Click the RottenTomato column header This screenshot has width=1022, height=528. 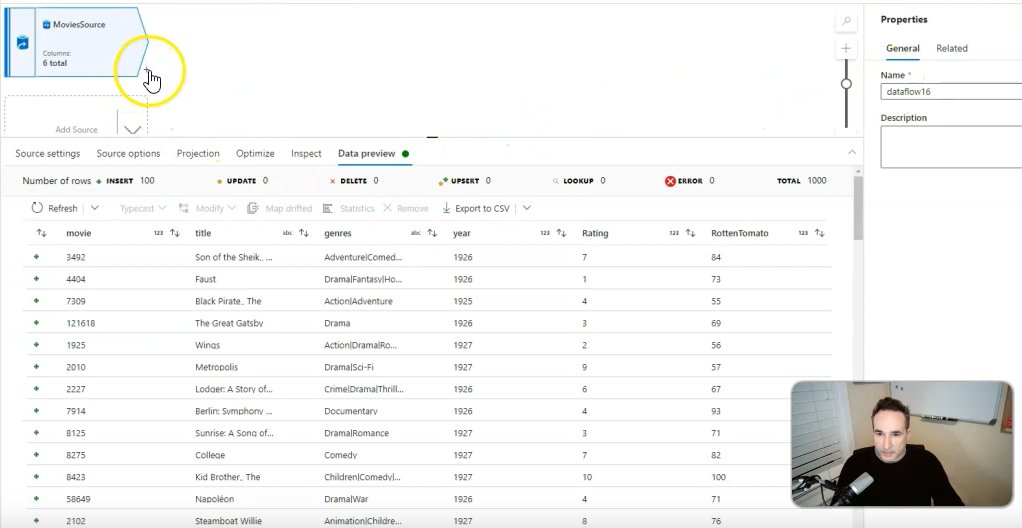click(x=740, y=233)
